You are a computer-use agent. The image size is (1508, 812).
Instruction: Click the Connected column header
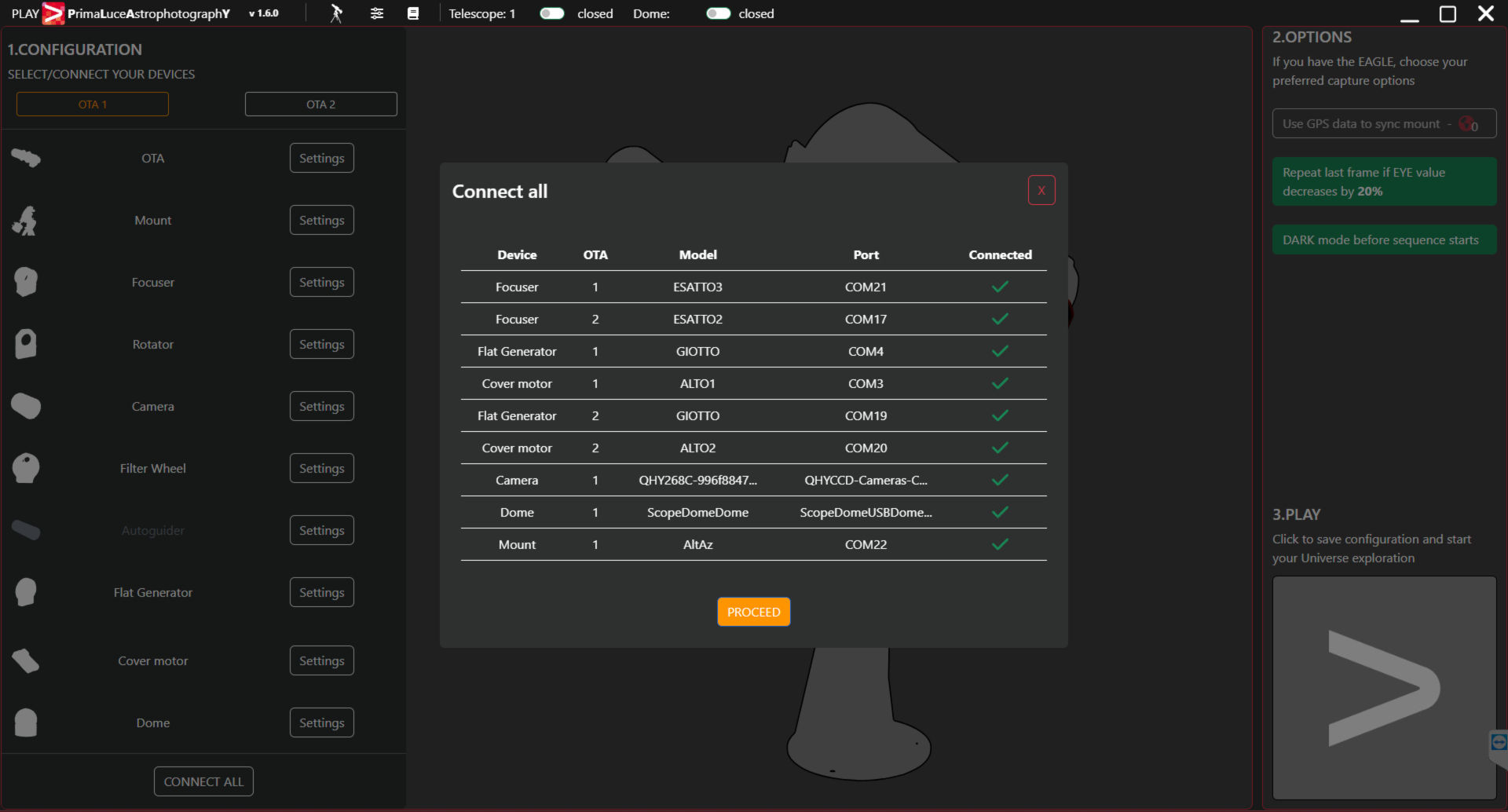pyautogui.click(x=1000, y=254)
